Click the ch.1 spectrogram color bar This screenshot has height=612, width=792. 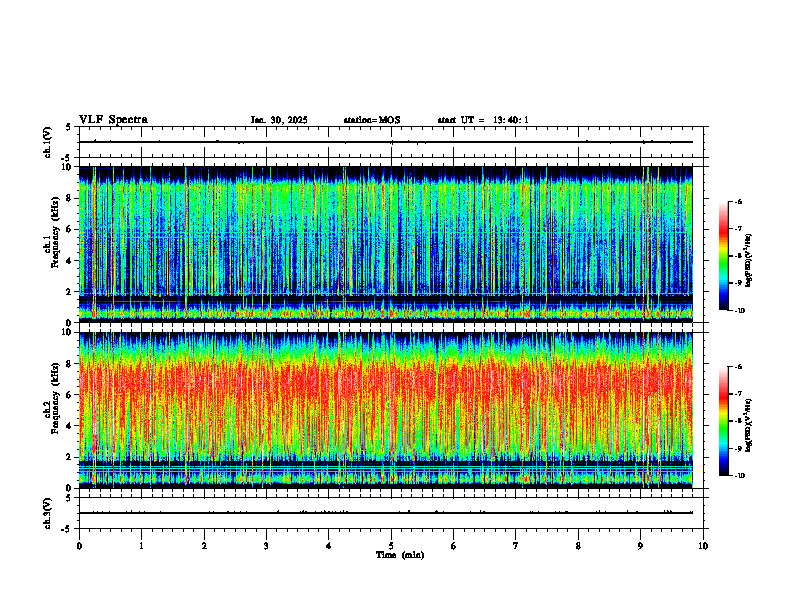[723, 256]
